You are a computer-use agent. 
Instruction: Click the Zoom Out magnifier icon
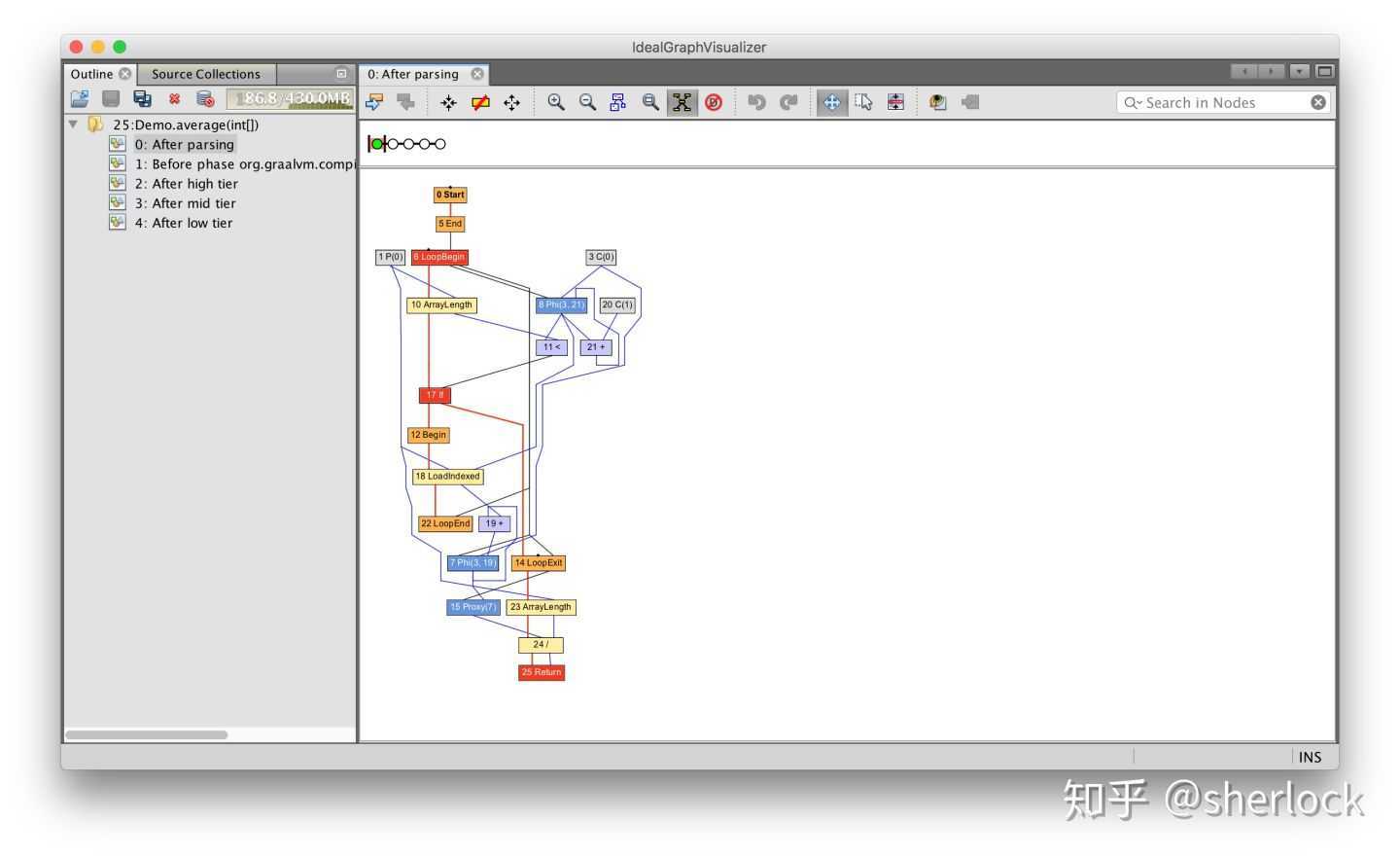click(x=587, y=102)
